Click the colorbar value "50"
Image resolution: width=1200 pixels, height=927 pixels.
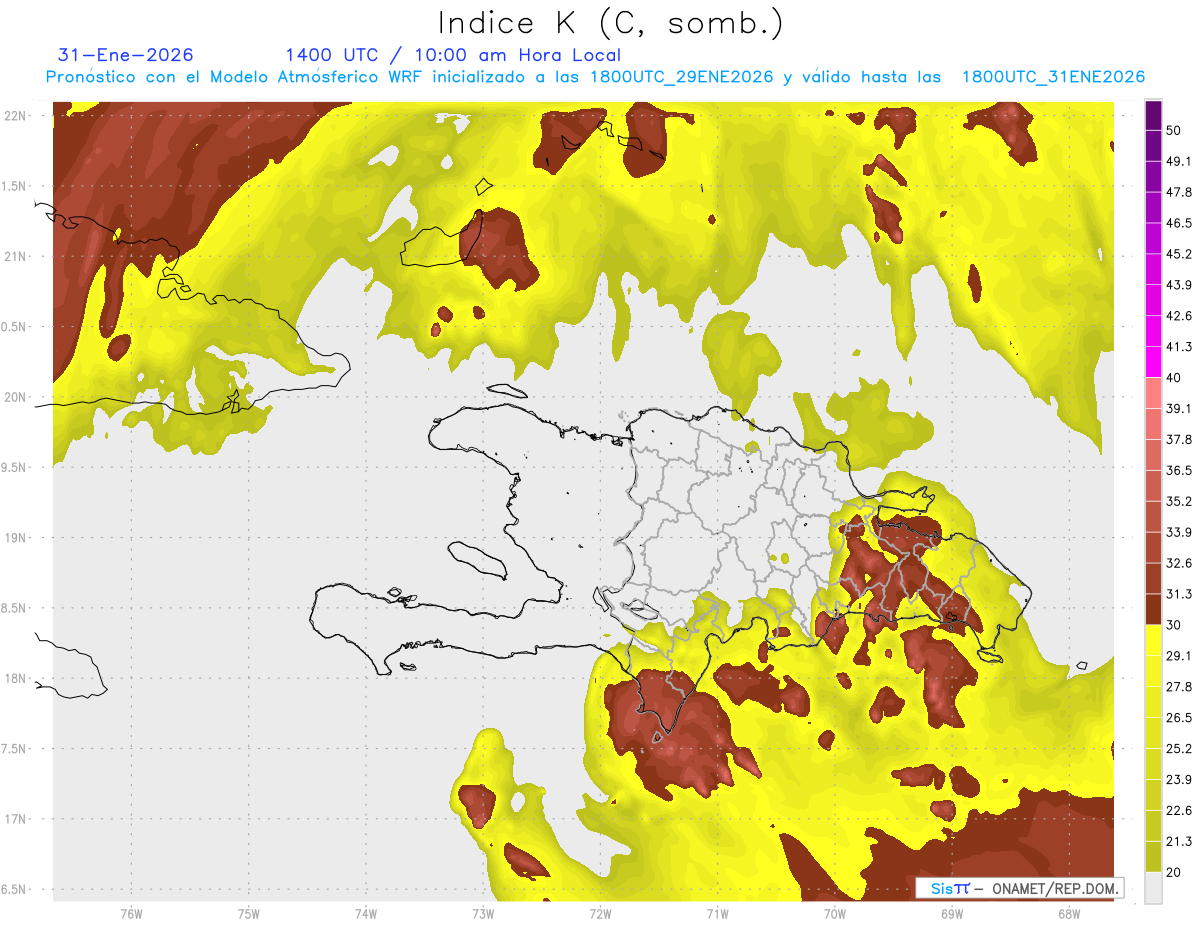1175,130
